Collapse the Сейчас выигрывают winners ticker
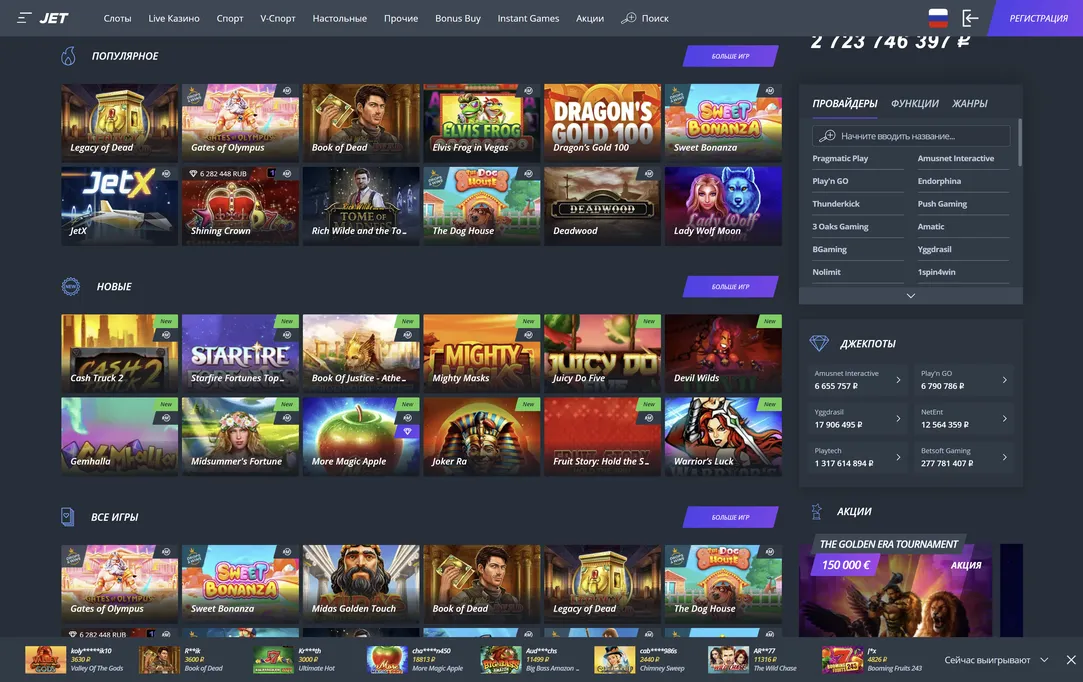 point(1044,660)
